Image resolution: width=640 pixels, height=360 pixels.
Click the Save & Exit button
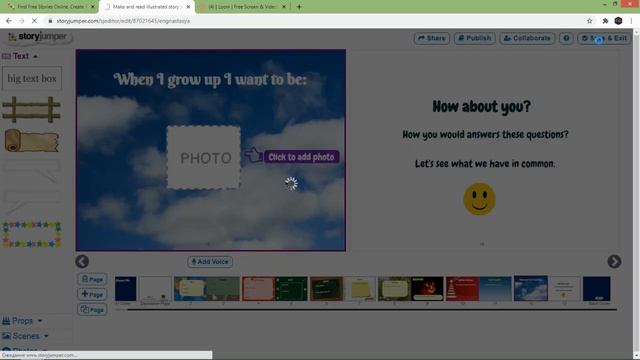604,38
